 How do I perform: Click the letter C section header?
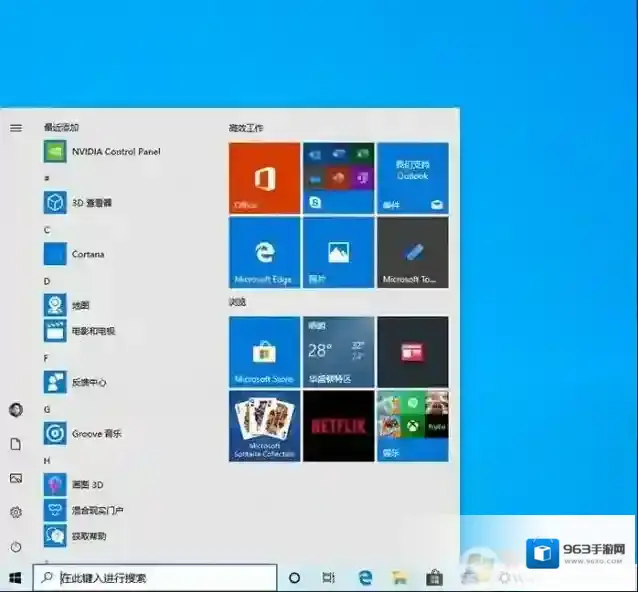(x=47, y=230)
